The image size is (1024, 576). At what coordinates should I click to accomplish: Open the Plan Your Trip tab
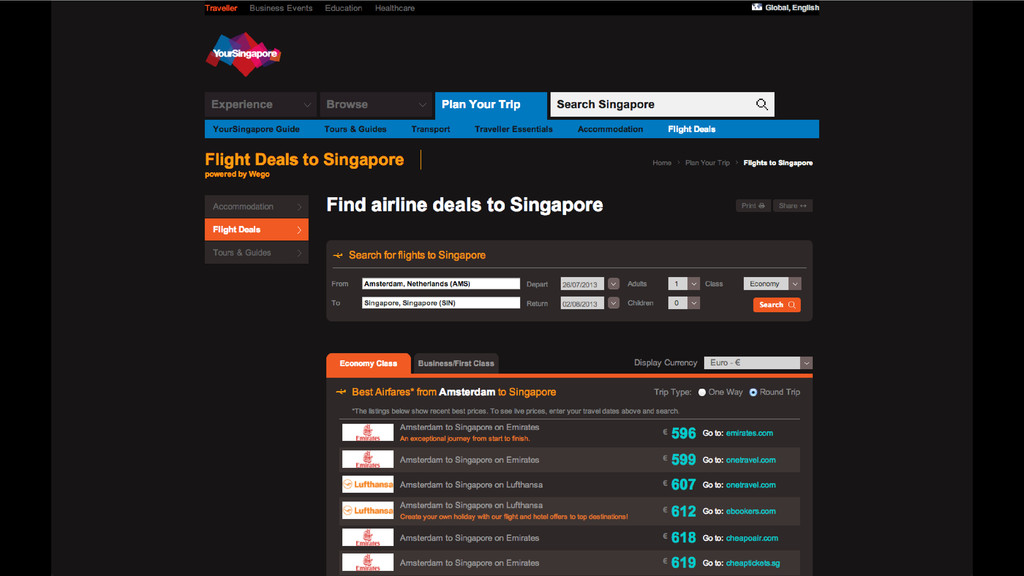(491, 104)
